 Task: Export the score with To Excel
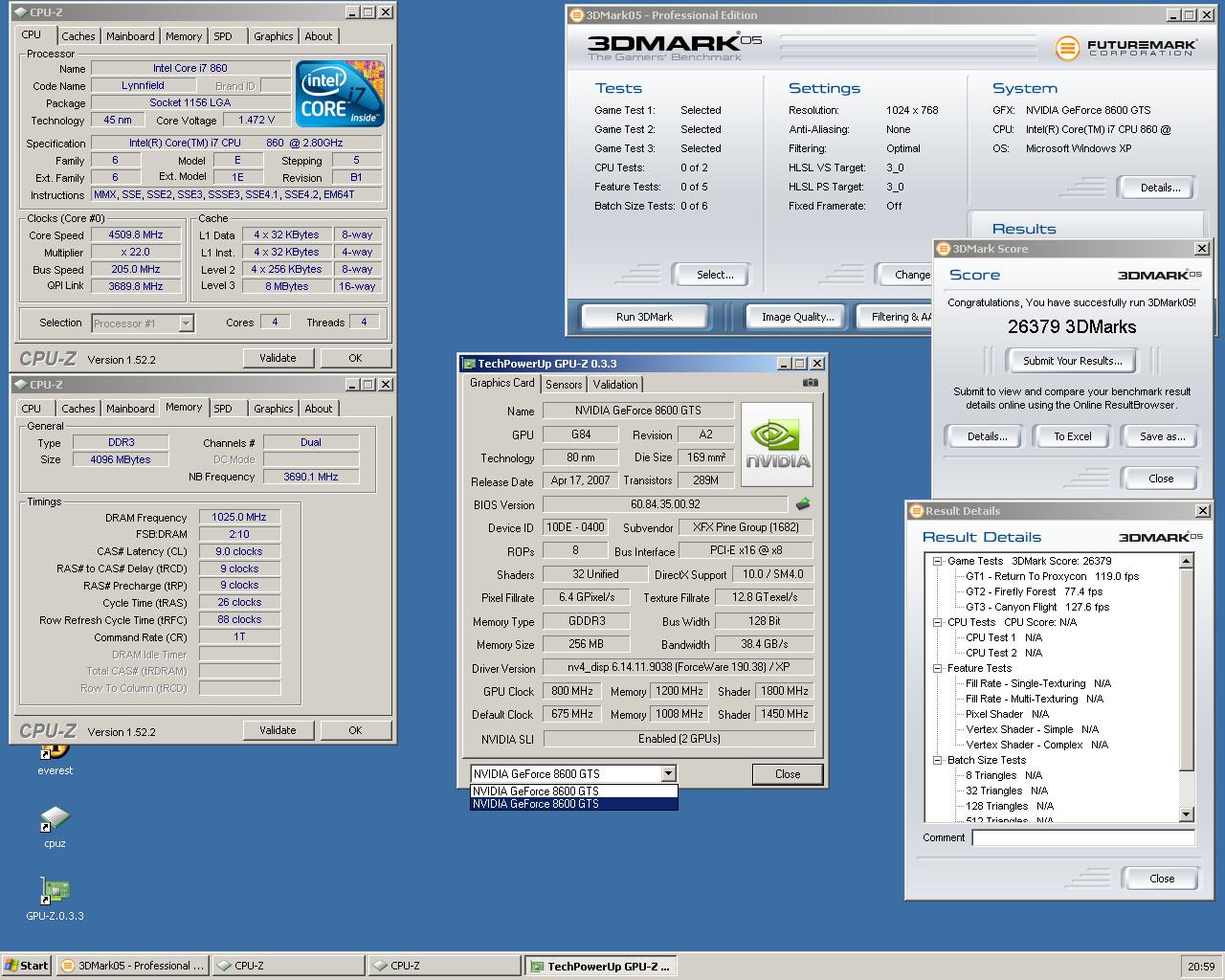(1072, 436)
